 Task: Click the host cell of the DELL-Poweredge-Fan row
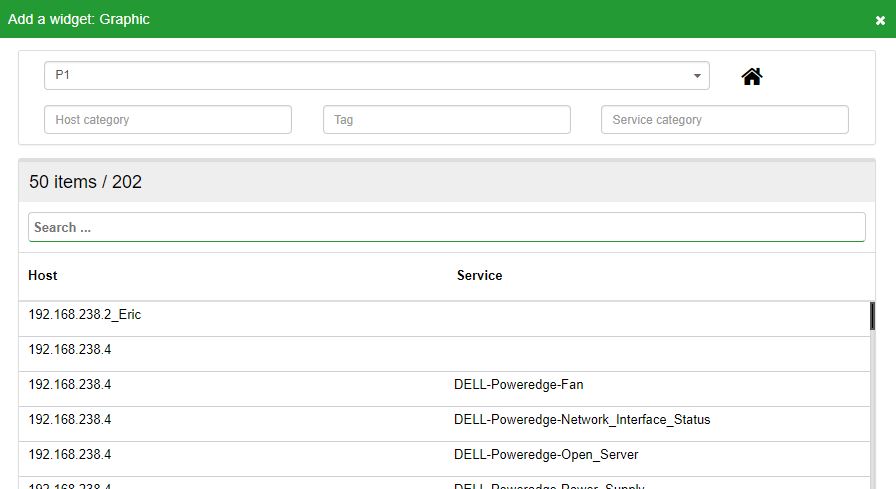click(x=70, y=384)
